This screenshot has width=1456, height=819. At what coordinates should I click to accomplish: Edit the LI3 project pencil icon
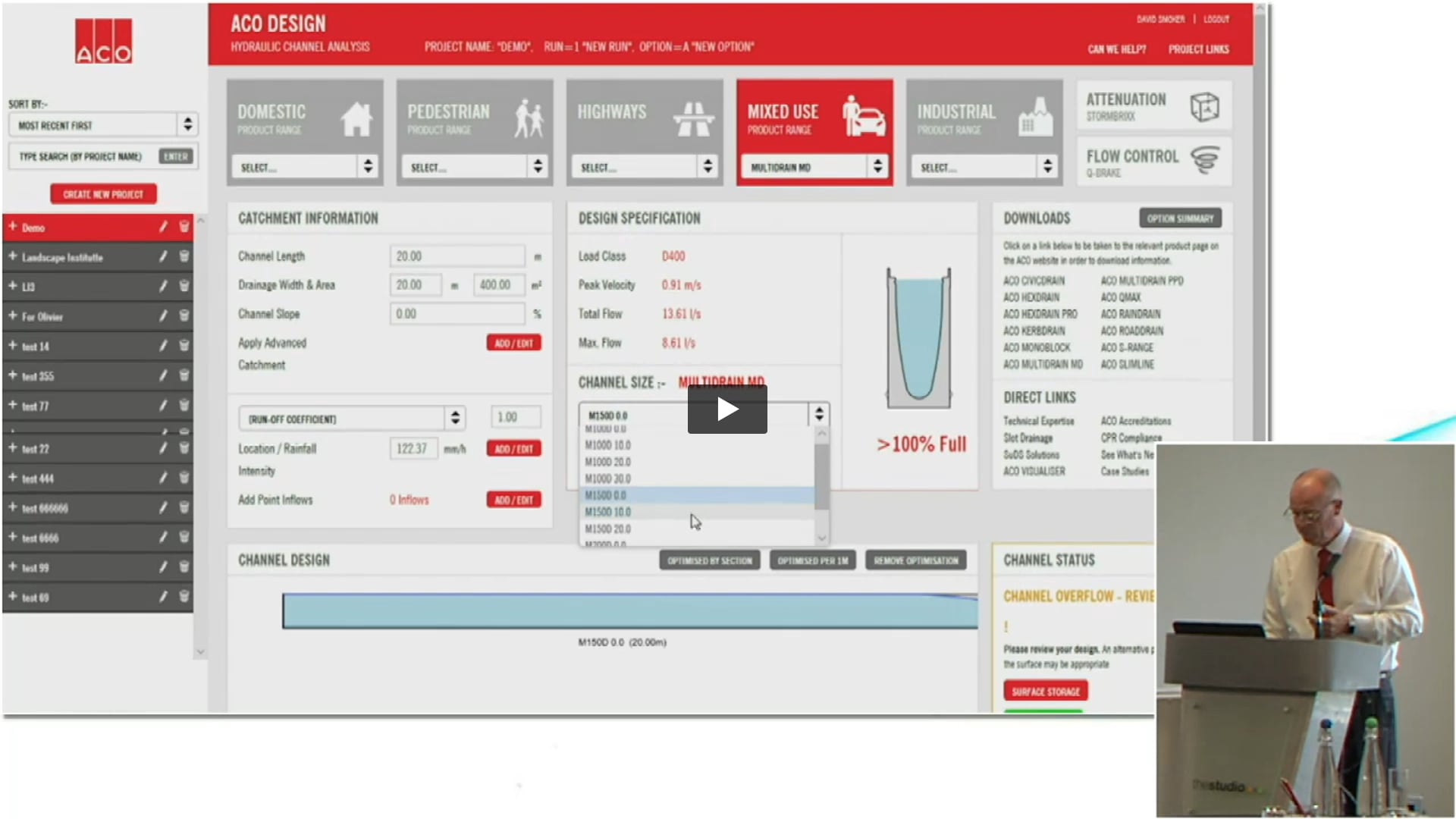click(163, 287)
